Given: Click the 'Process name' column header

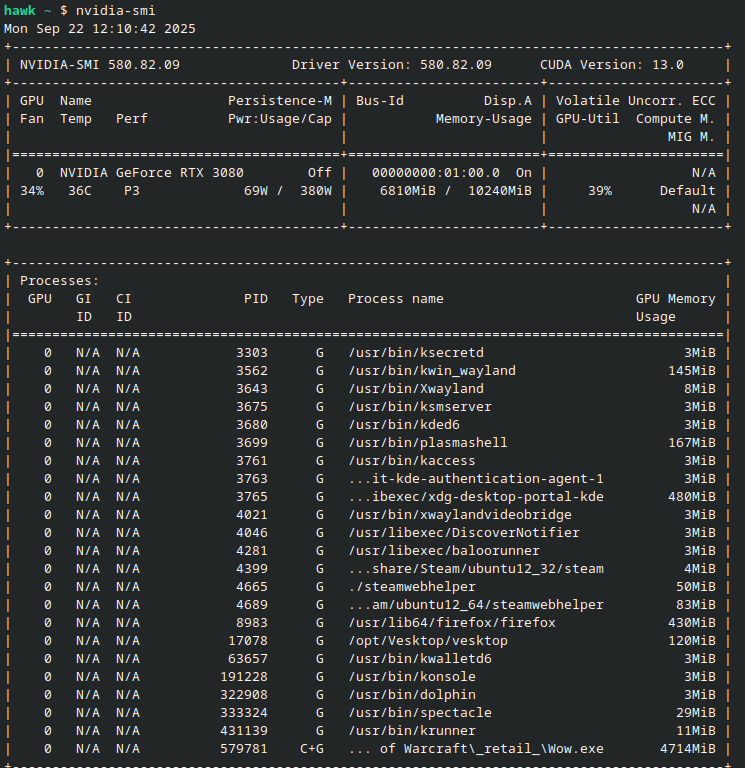Looking at the screenshot, I should click(x=396, y=299).
